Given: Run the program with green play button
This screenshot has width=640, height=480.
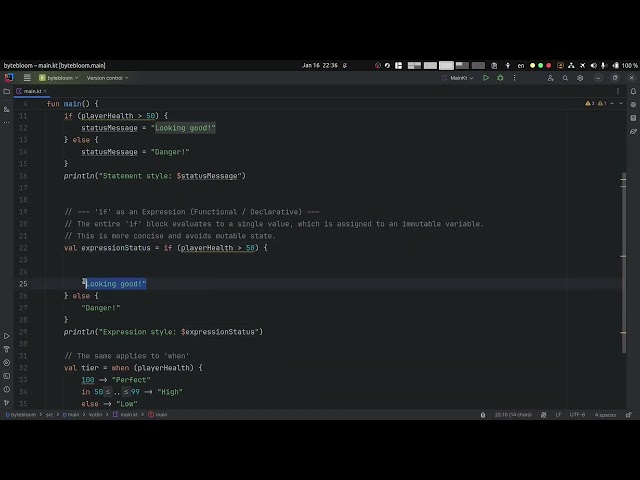Looking at the screenshot, I should [486, 78].
